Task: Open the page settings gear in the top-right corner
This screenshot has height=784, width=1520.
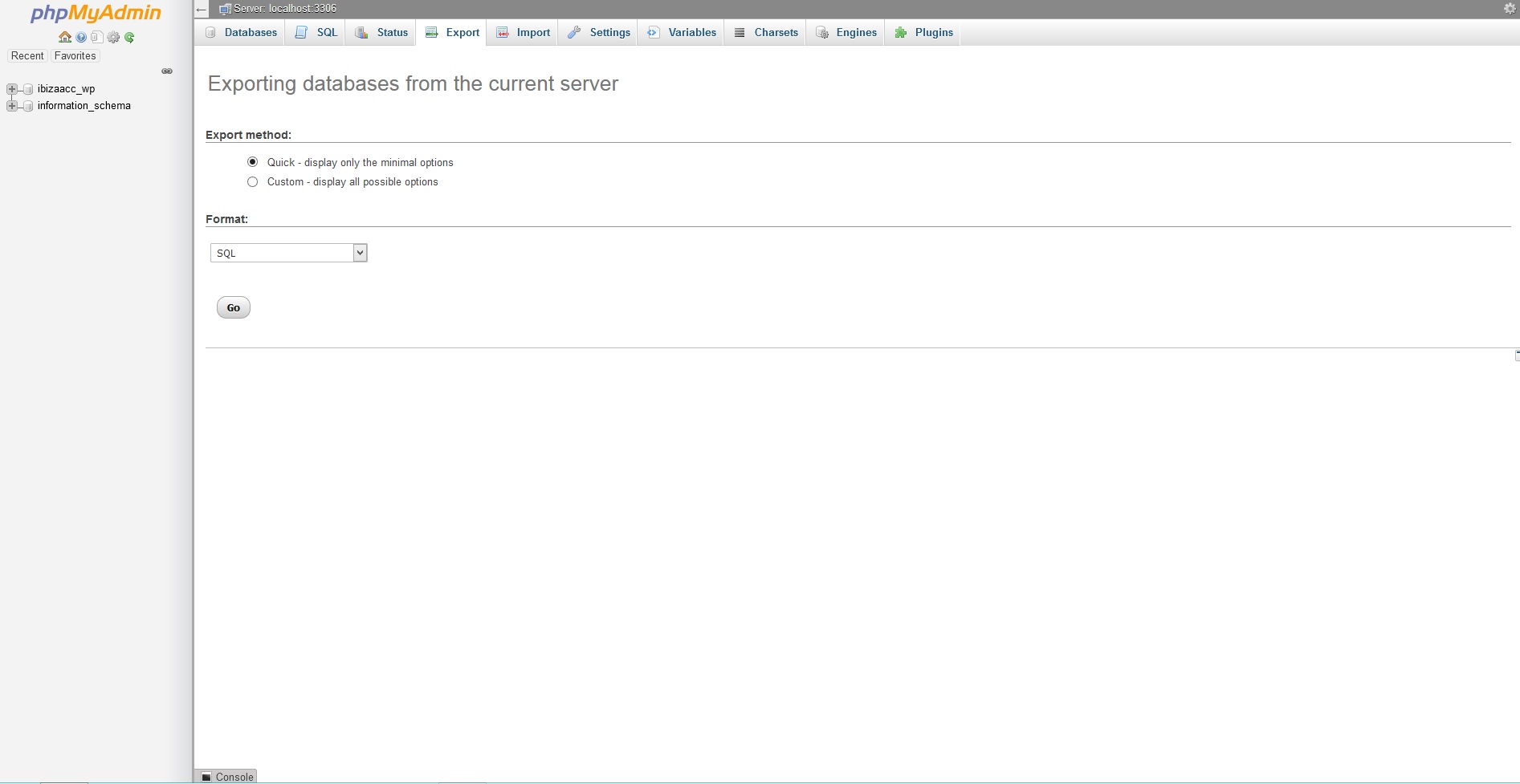Action: [1510, 8]
